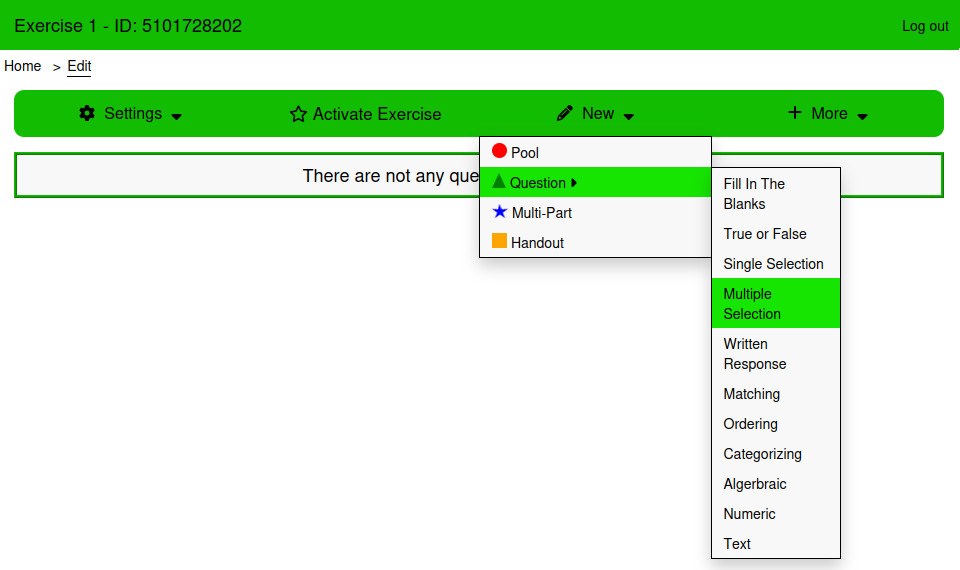Pick Fill In The Blanks option
This screenshot has height=570, width=960.
pyautogui.click(x=769, y=193)
